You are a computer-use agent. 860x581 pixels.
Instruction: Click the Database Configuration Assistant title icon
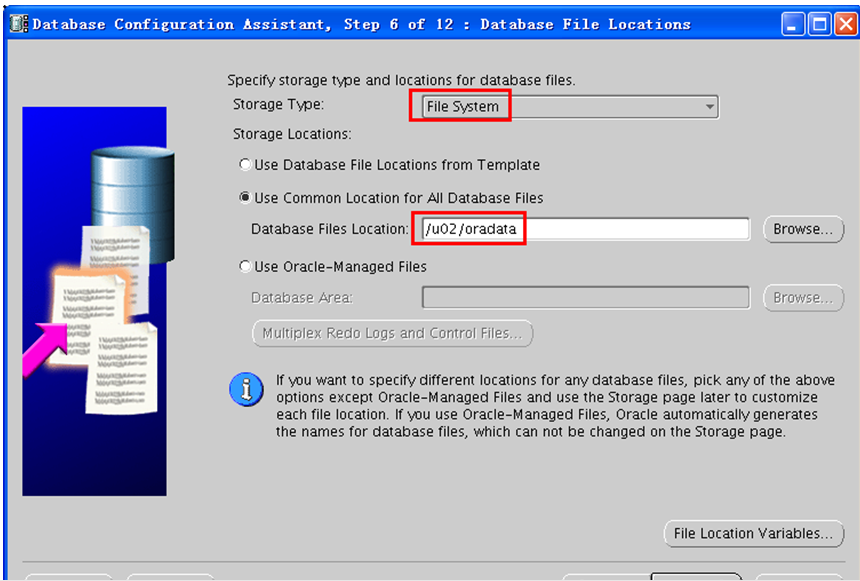tap(19, 24)
